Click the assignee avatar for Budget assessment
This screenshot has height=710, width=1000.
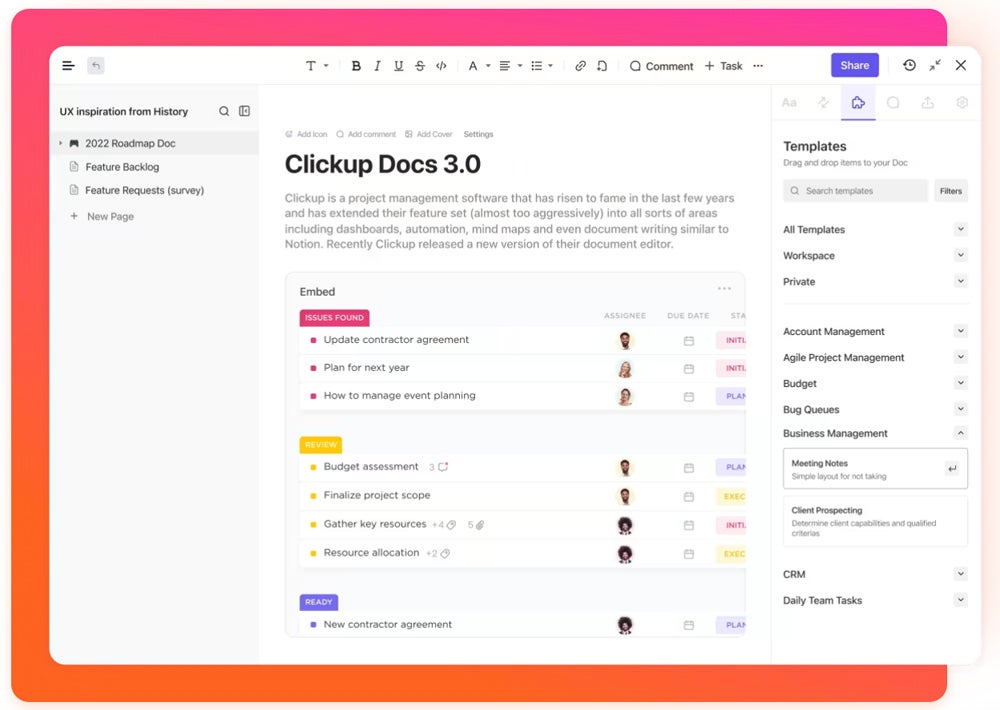click(625, 467)
